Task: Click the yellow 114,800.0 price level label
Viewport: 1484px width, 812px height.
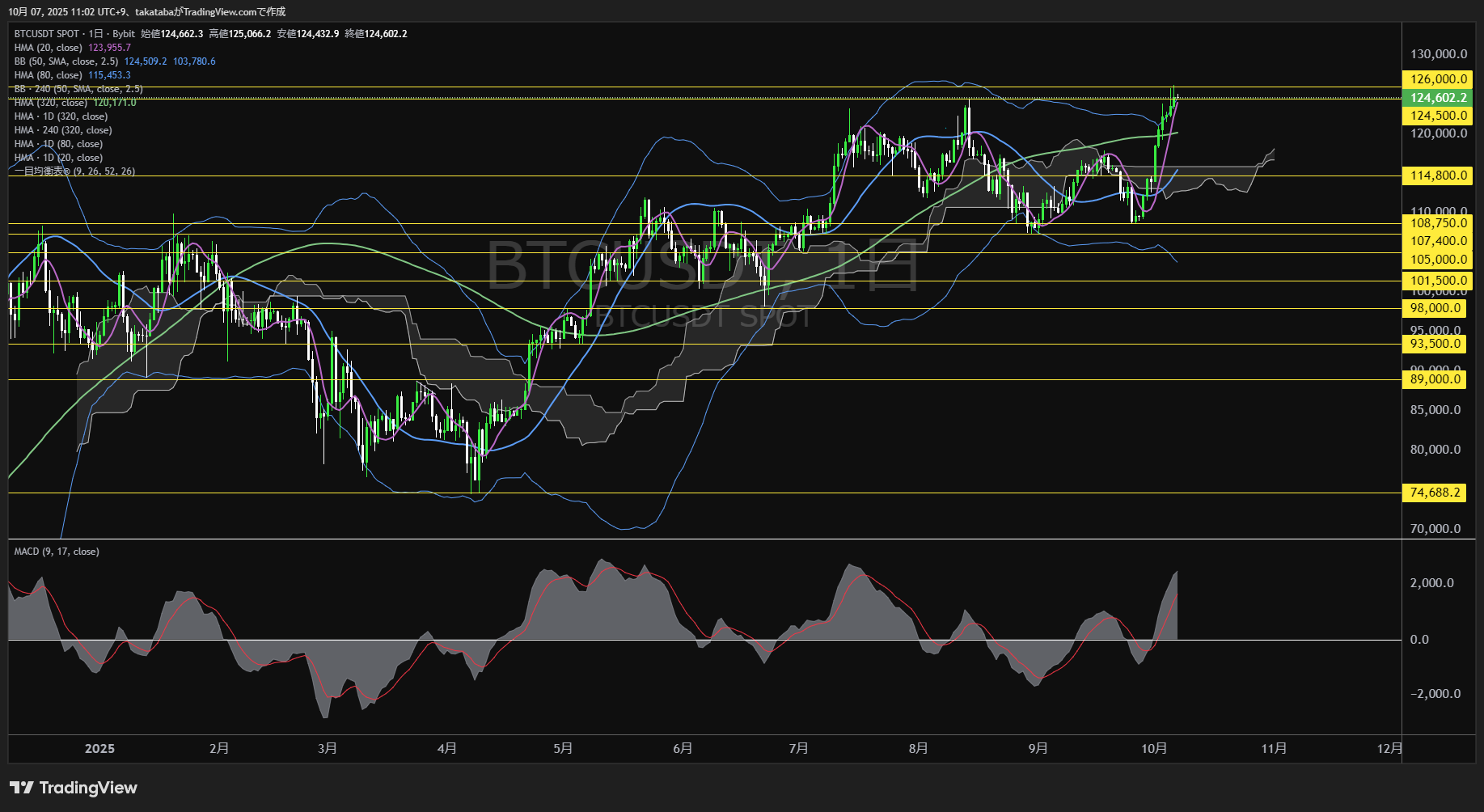Action: pos(1437,176)
